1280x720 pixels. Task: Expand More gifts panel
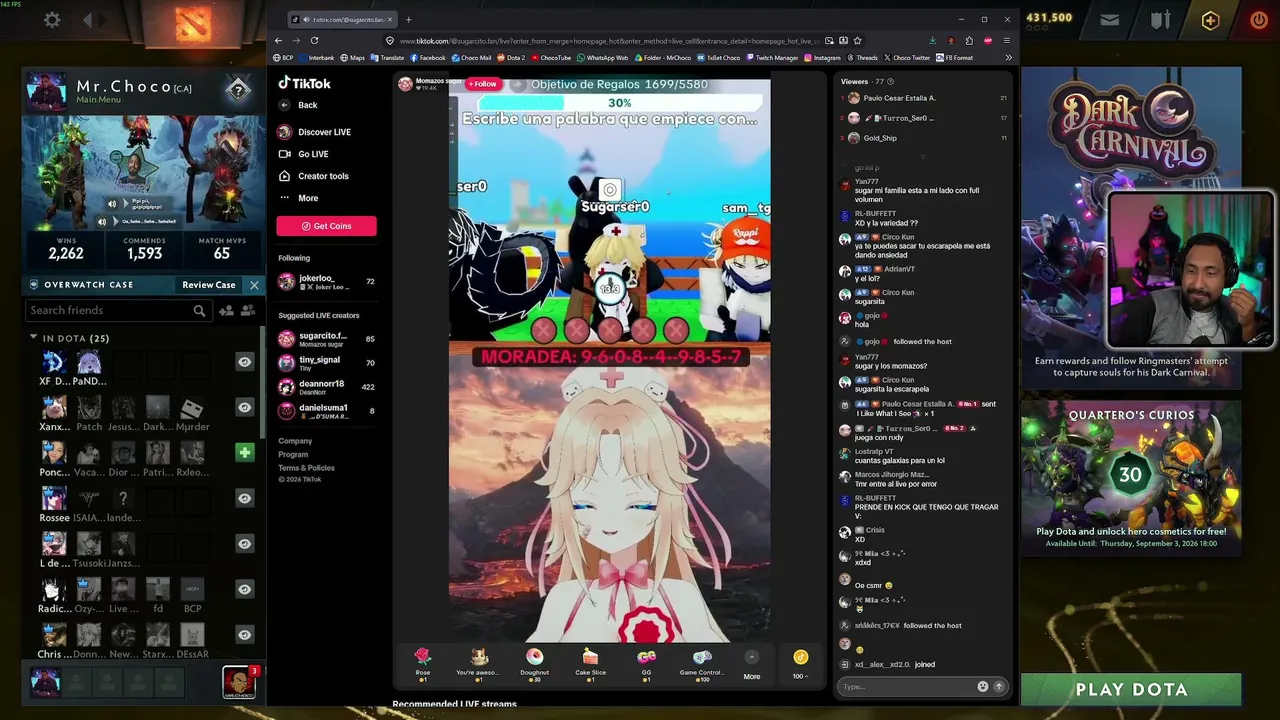click(x=752, y=666)
